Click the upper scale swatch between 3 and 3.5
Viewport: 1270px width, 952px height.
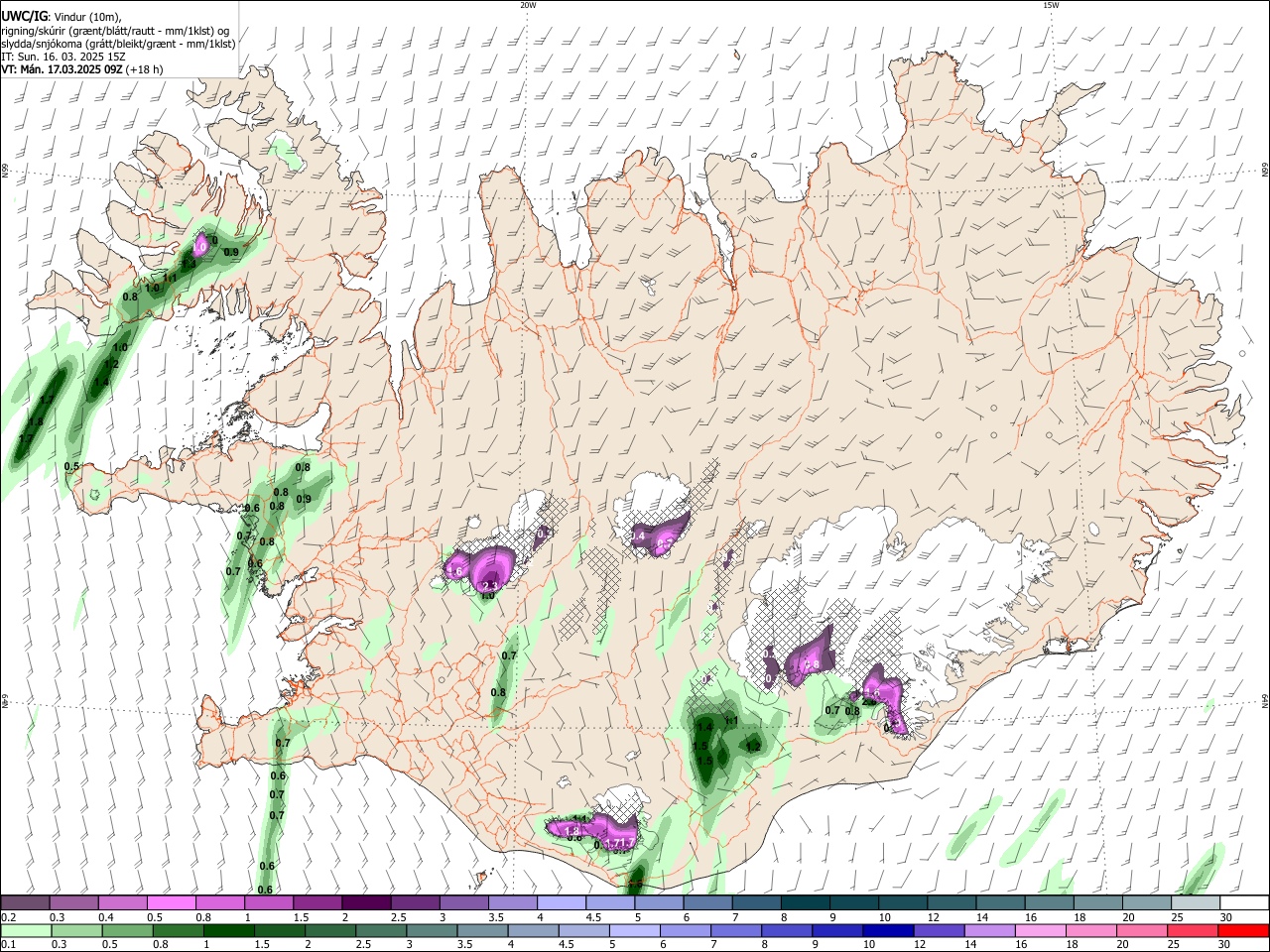462,902
